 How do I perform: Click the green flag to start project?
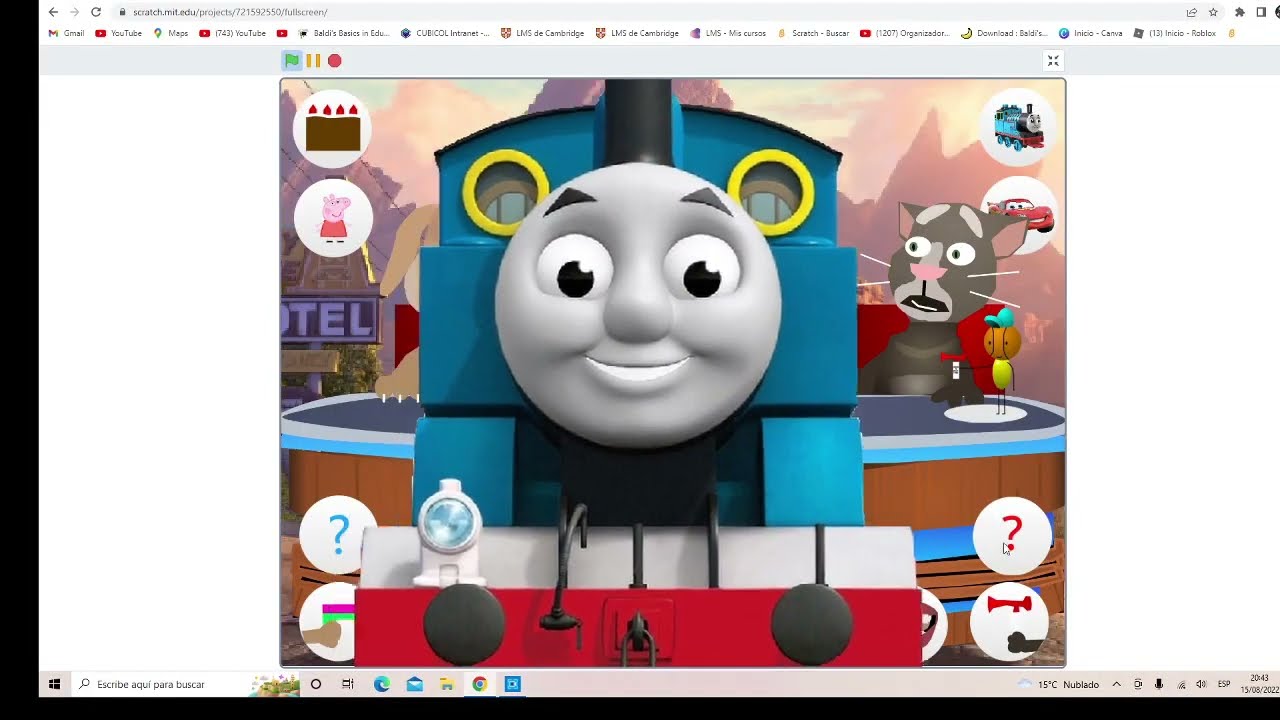291,61
